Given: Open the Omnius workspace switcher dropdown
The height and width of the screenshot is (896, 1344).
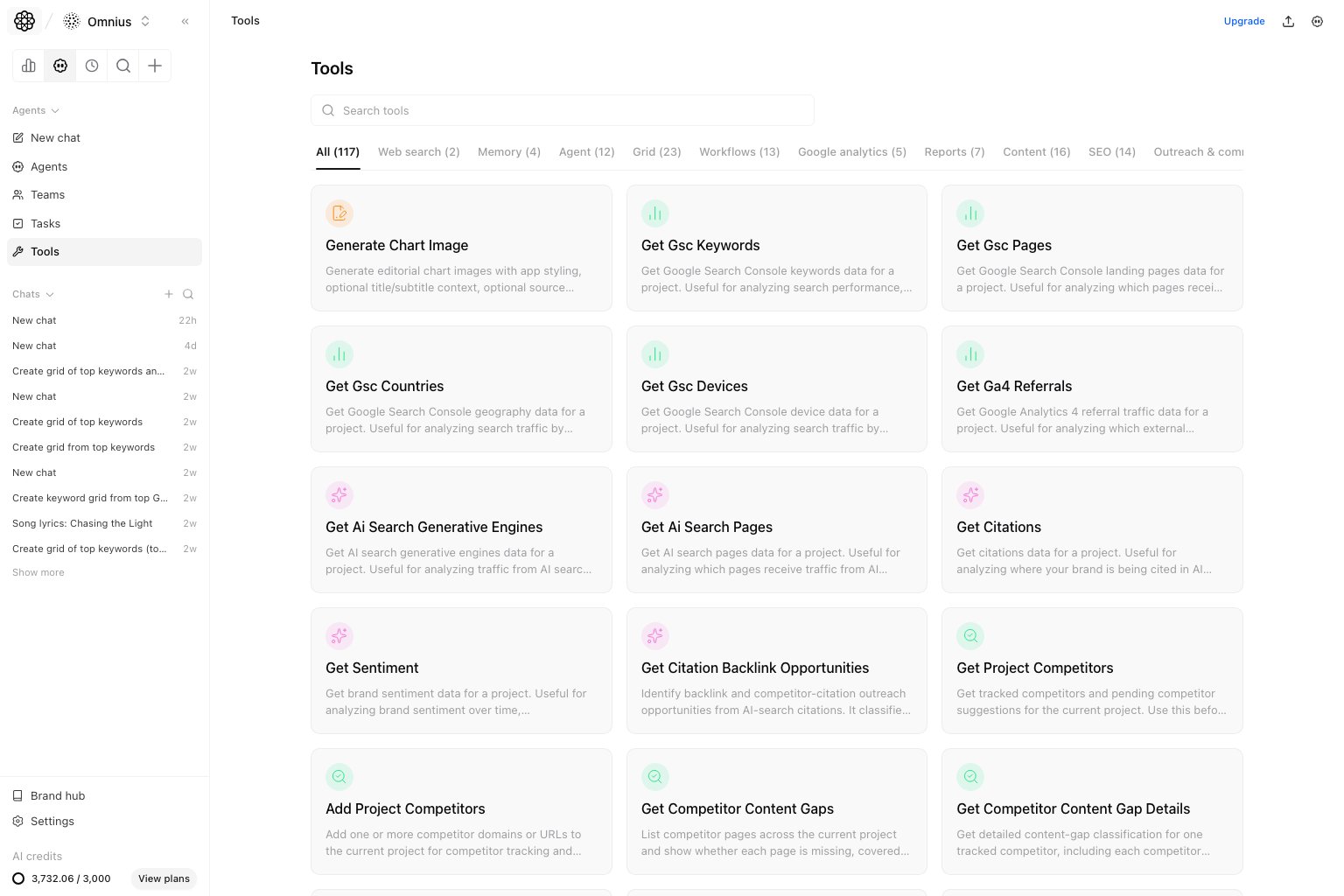Looking at the screenshot, I should click(108, 21).
